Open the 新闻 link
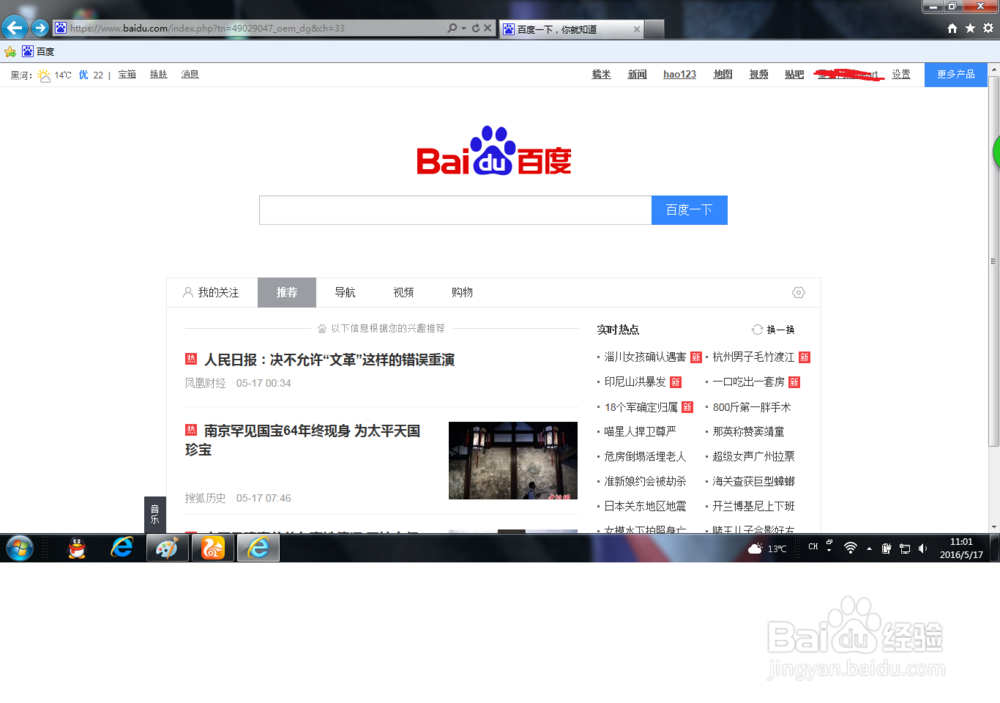1000x703 pixels. point(637,75)
